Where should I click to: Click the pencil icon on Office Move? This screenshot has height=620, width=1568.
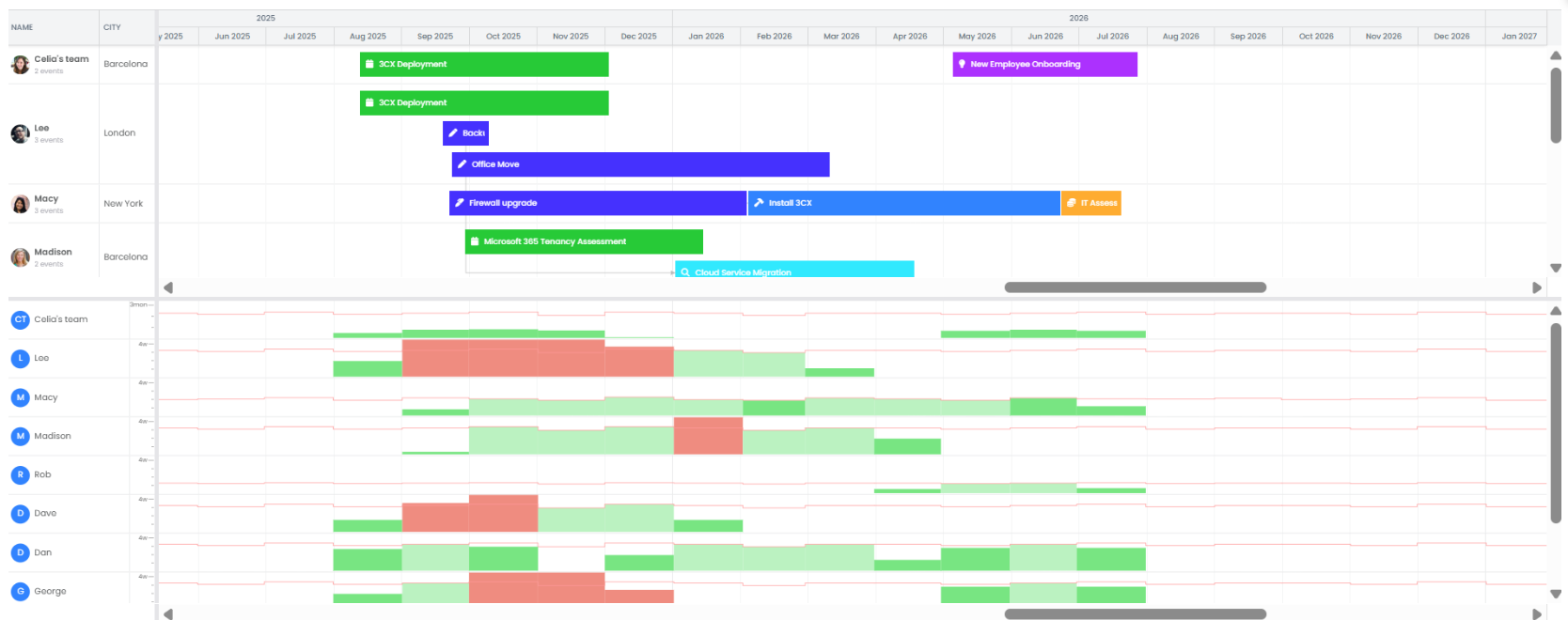462,164
